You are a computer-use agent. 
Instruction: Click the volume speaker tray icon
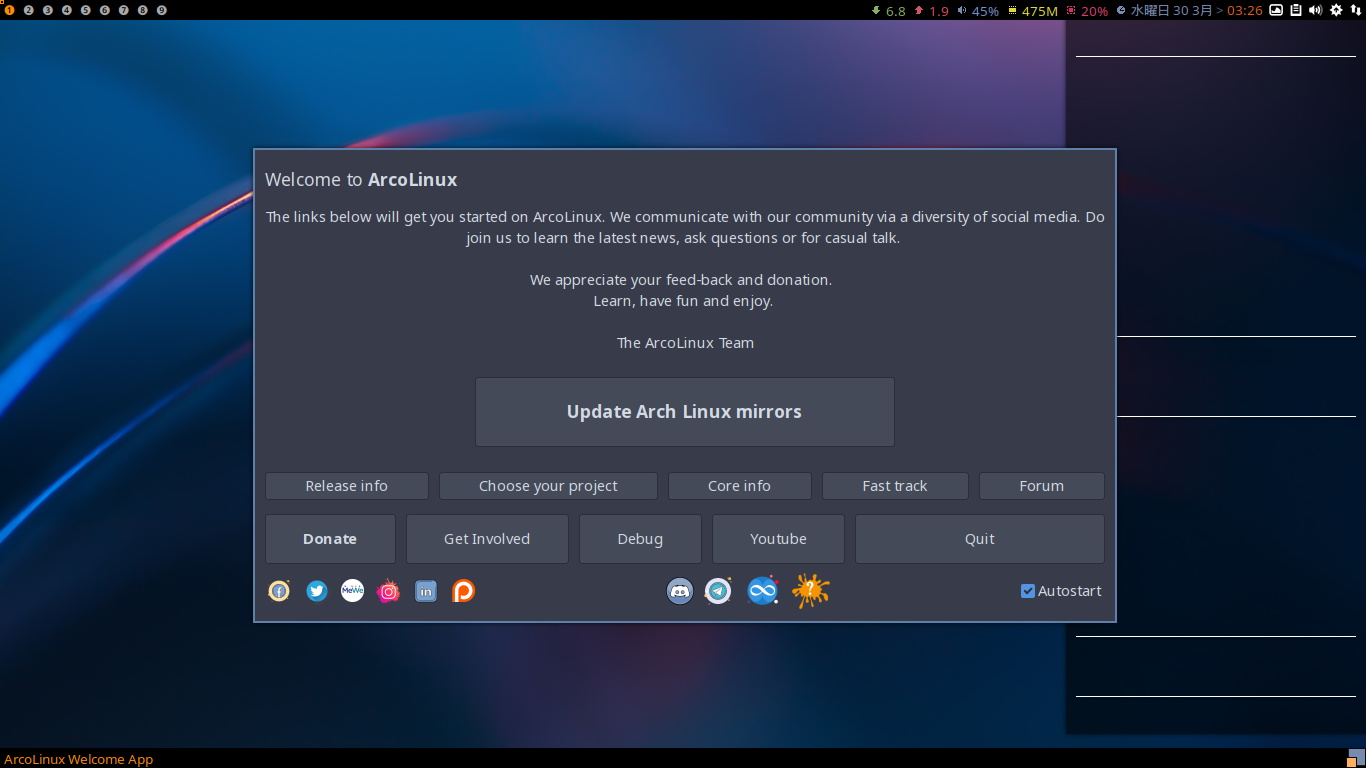pyautogui.click(x=1315, y=10)
